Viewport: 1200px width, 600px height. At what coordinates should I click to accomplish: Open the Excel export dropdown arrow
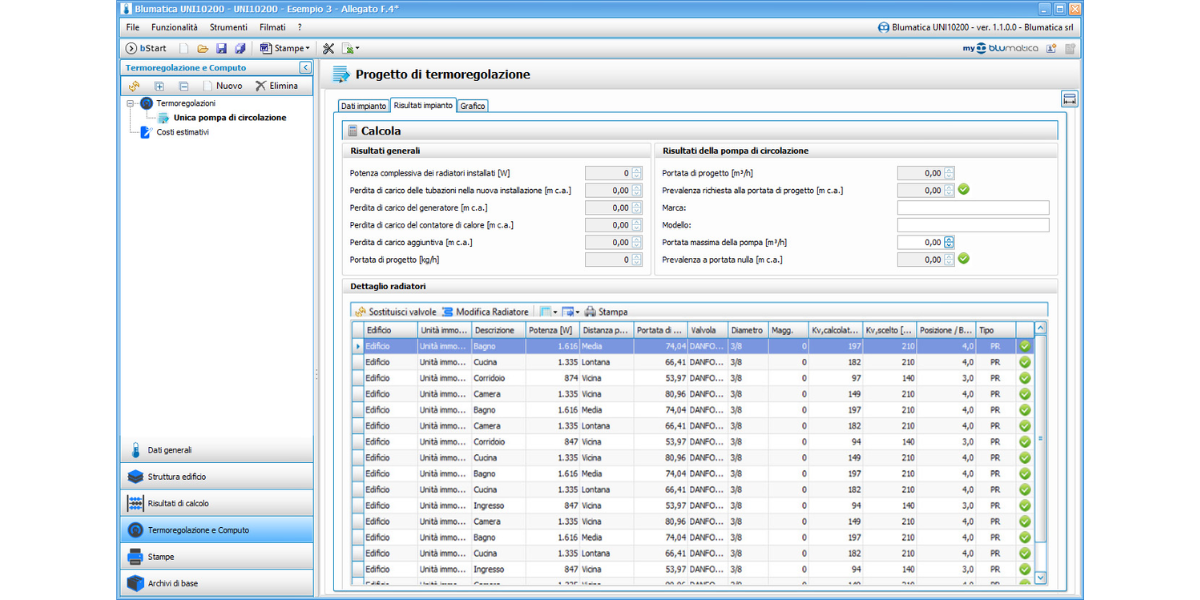tap(357, 48)
